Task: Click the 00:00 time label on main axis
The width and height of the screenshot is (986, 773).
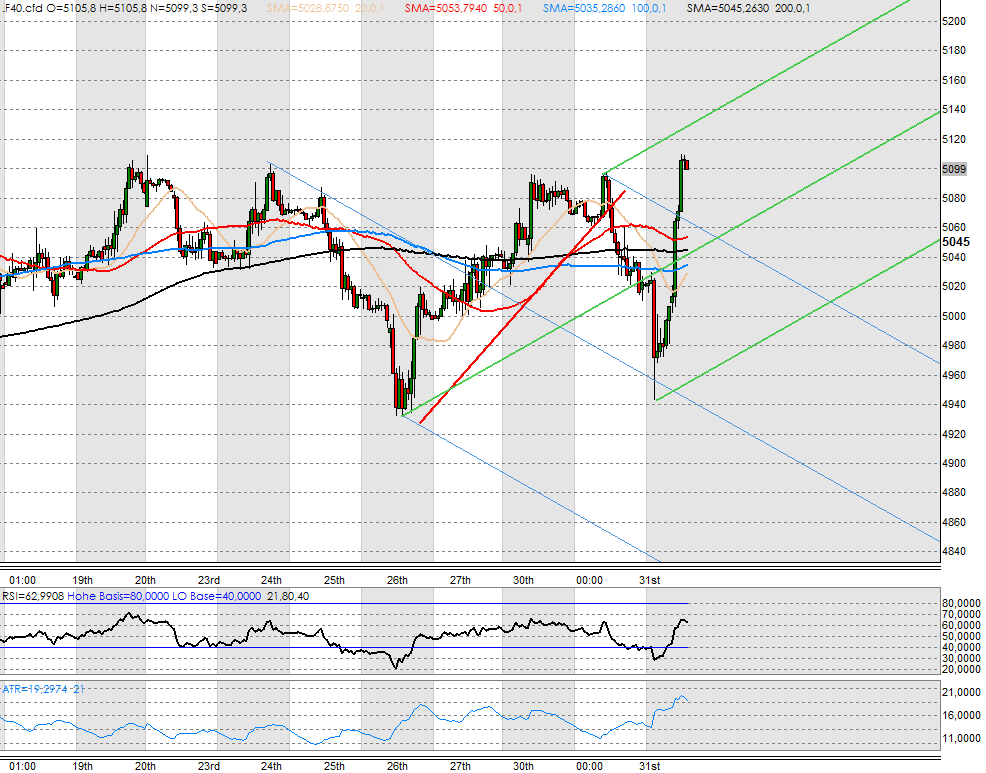Action: point(589,580)
